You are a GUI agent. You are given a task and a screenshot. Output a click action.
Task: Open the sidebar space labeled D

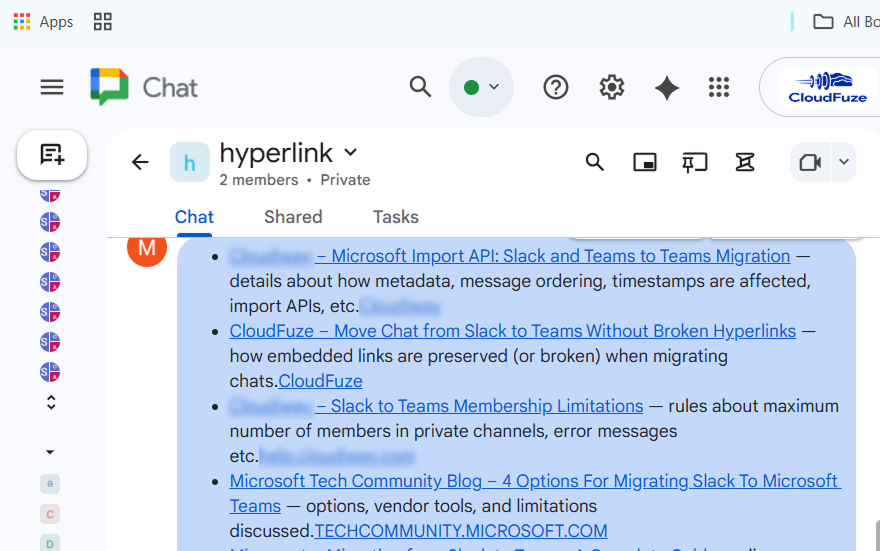point(50,543)
